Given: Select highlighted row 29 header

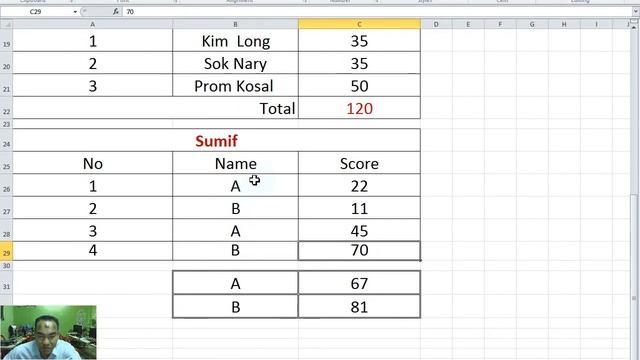Looking at the screenshot, I should pyautogui.click(x=7, y=251).
